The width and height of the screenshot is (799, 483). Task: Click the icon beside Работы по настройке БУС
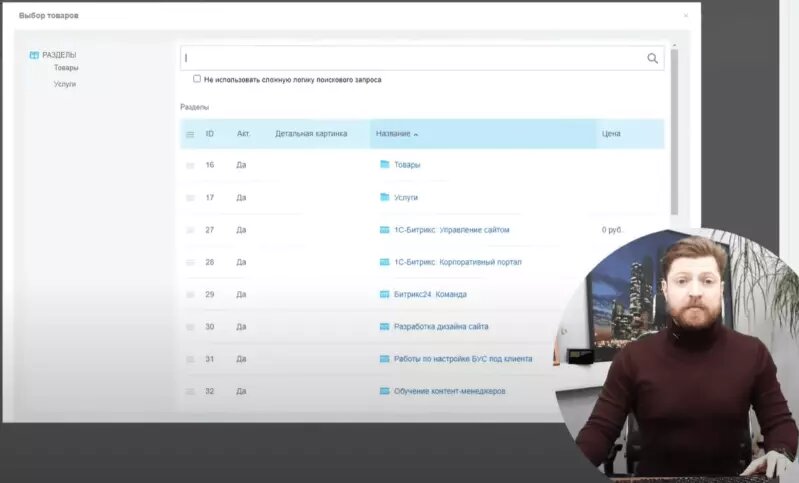pos(385,359)
